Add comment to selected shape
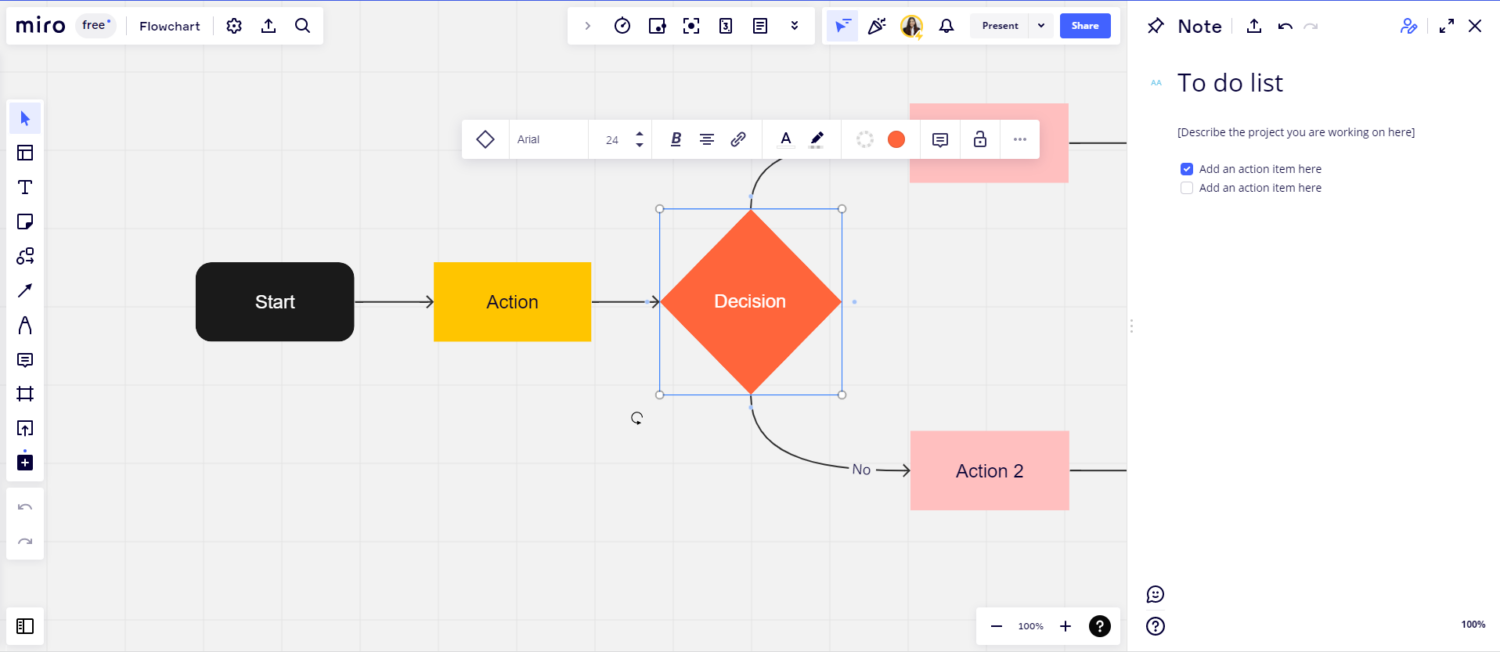Viewport: 1500px width, 652px height. tap(940, 140)
